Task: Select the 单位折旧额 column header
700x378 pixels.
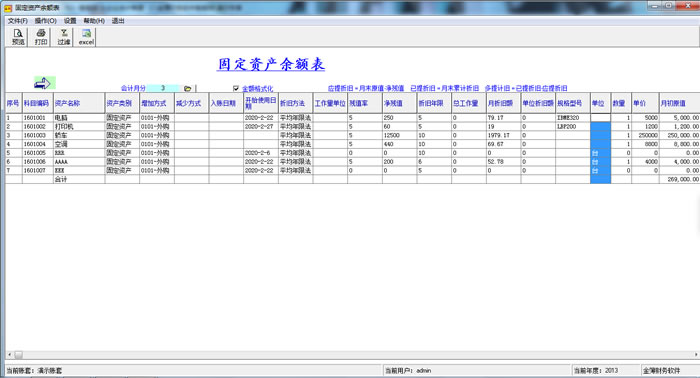Action: (538, 103)
